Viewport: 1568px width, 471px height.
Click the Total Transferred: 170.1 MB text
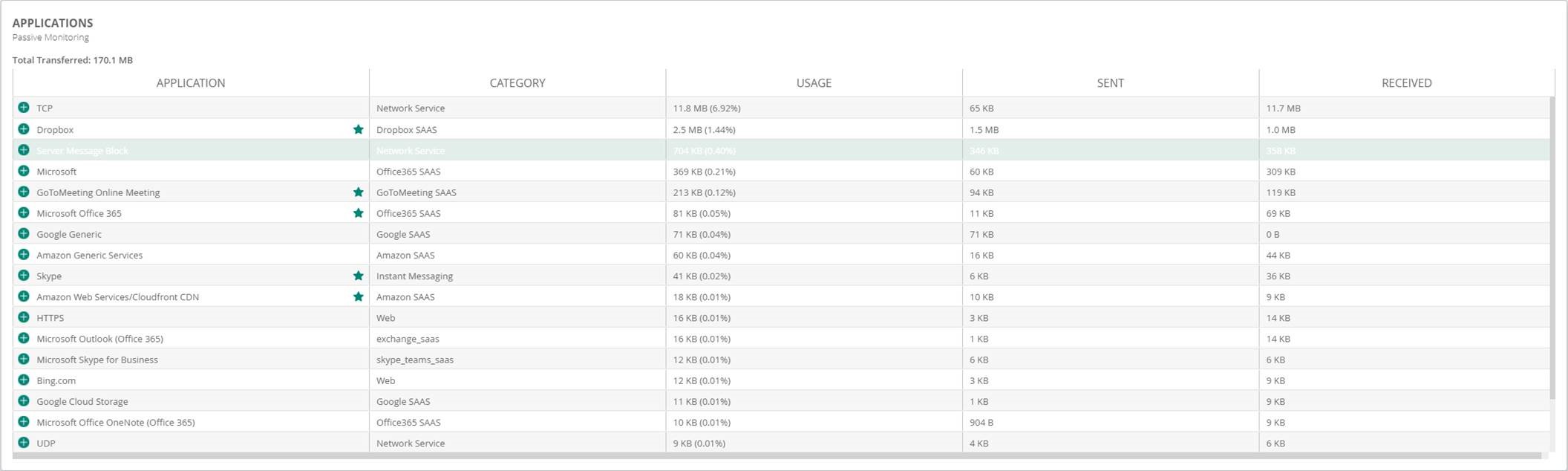click(x=73, y=60)
